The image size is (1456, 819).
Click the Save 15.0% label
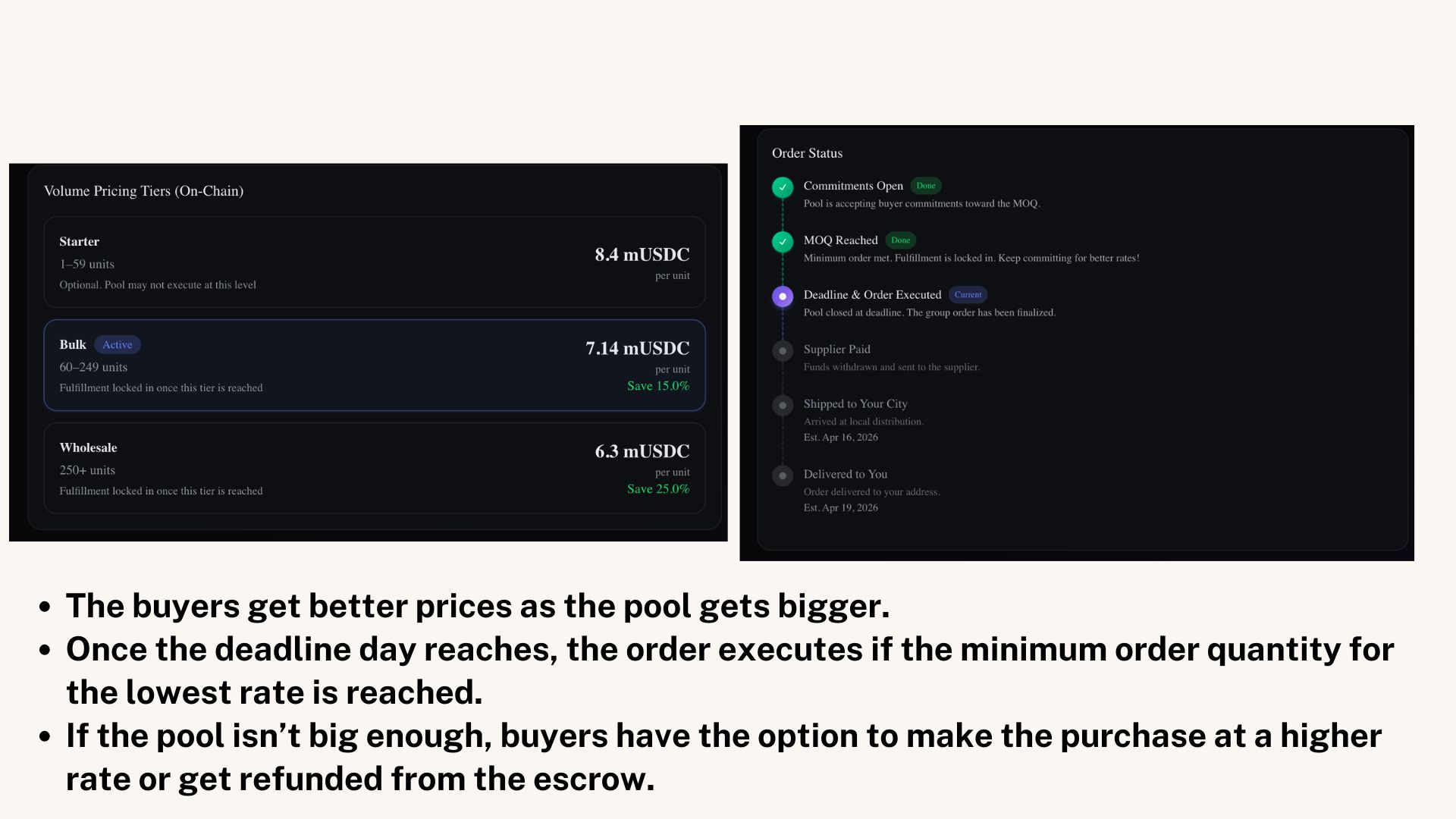(x=657, y=386)
